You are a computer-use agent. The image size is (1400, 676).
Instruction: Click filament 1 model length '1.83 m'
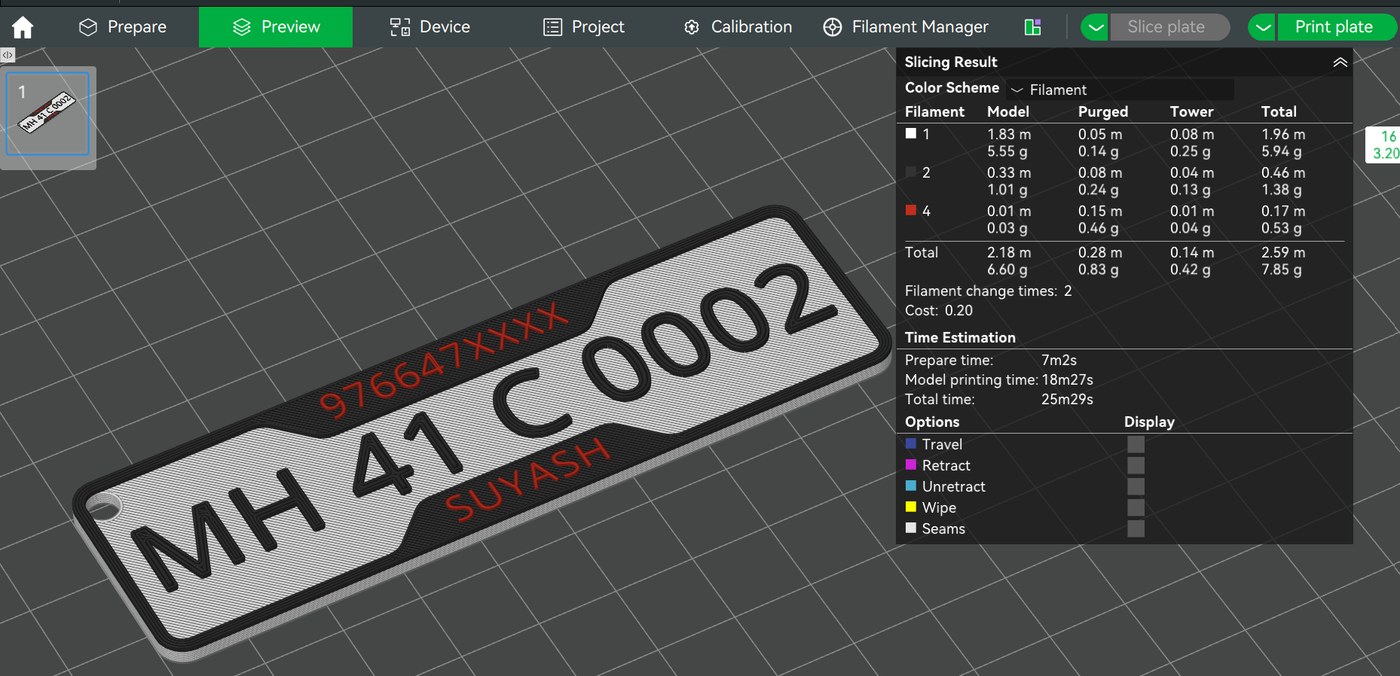coord(1009,133)
